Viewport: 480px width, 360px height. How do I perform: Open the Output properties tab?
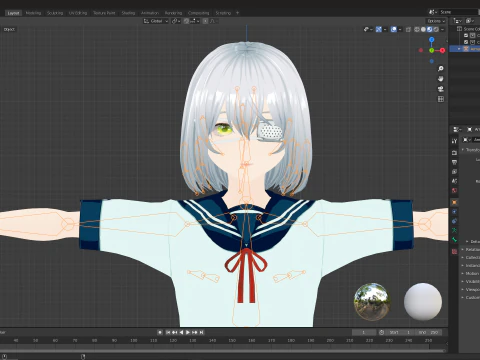(x=454, y=162)
